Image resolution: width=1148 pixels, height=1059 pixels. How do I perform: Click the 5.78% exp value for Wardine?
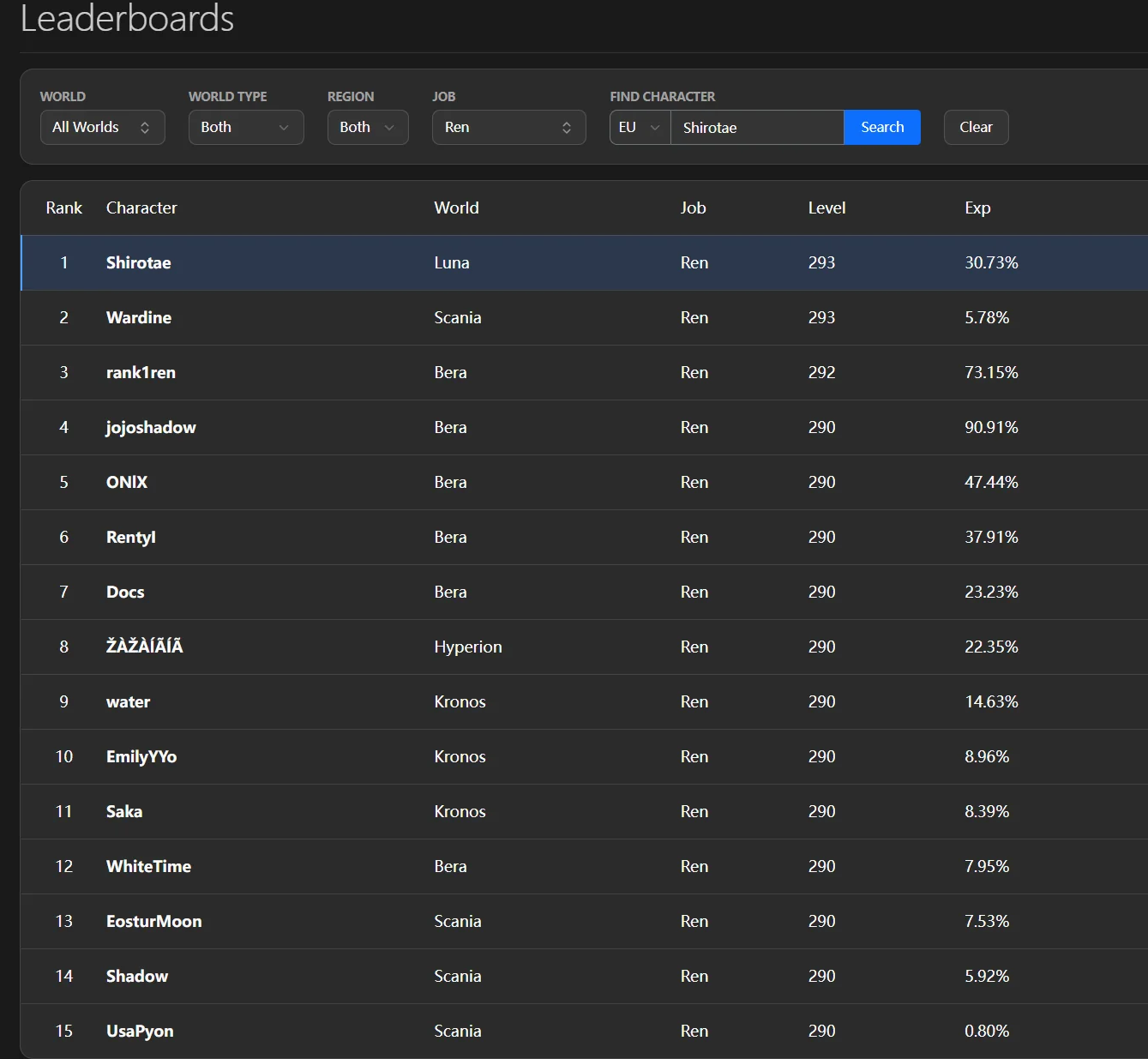click(x=987, y=318)
